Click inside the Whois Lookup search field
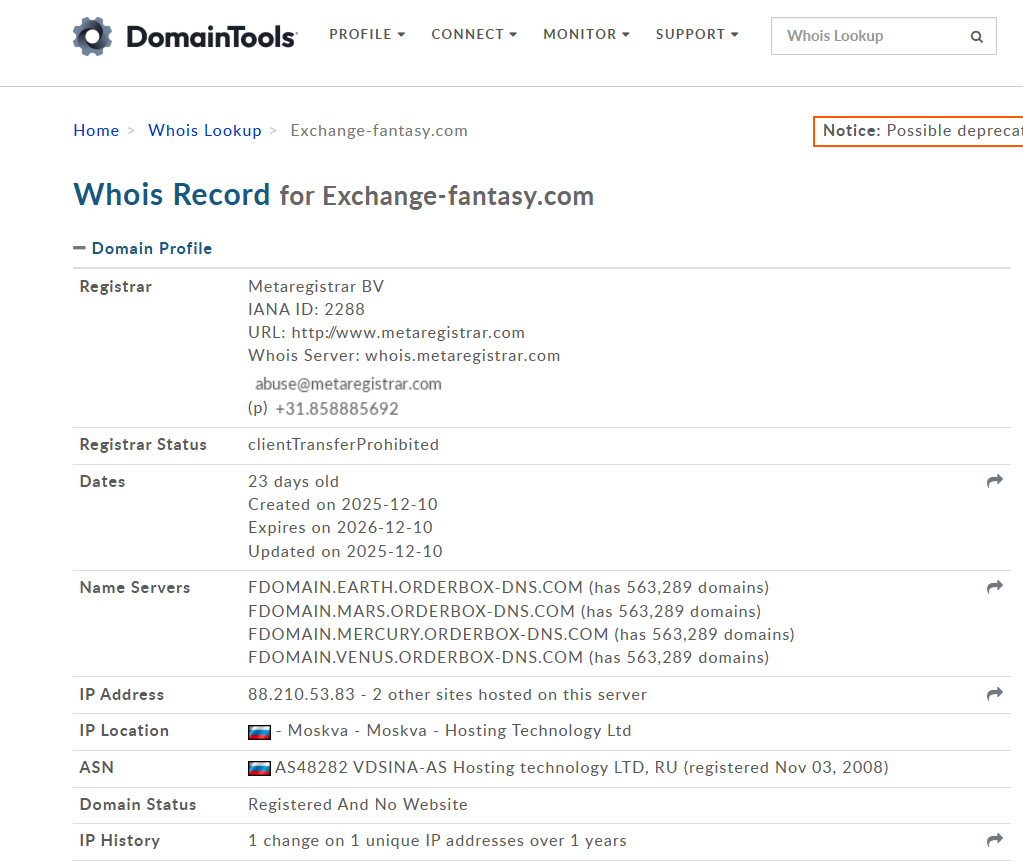 pos(870,36)
